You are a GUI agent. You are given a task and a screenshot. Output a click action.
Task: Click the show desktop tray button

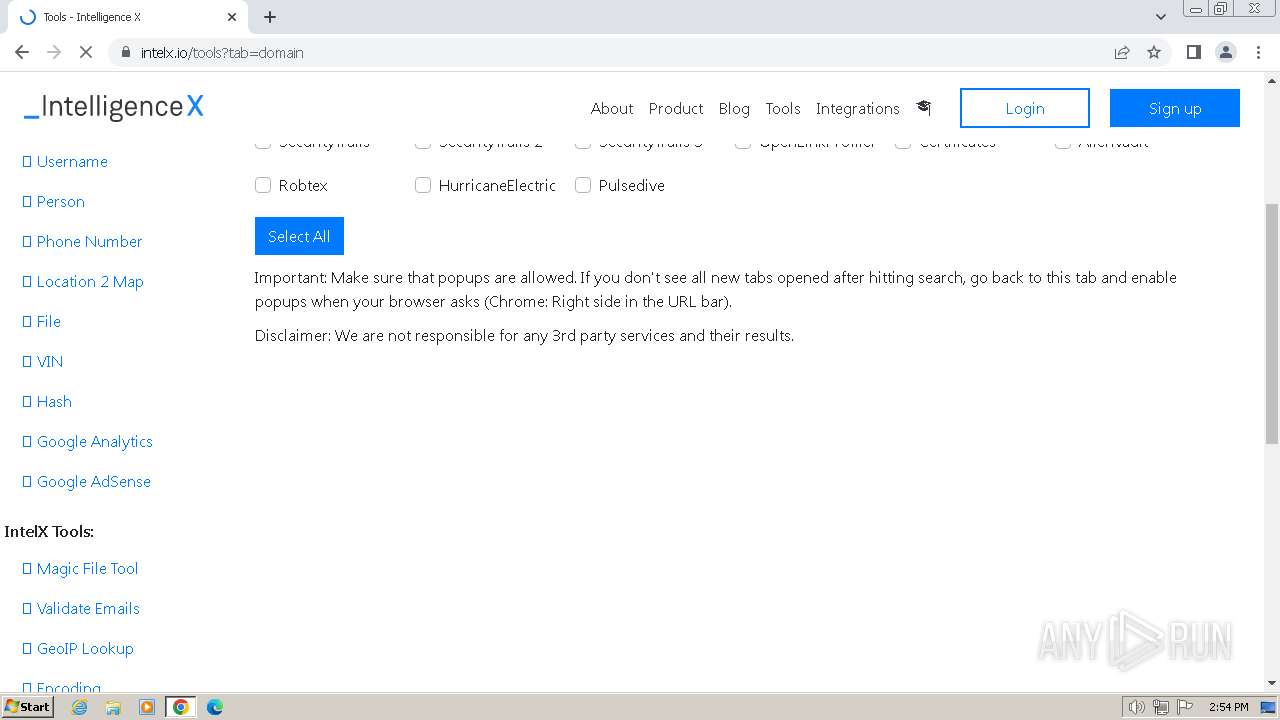[x=1268, y=707]
